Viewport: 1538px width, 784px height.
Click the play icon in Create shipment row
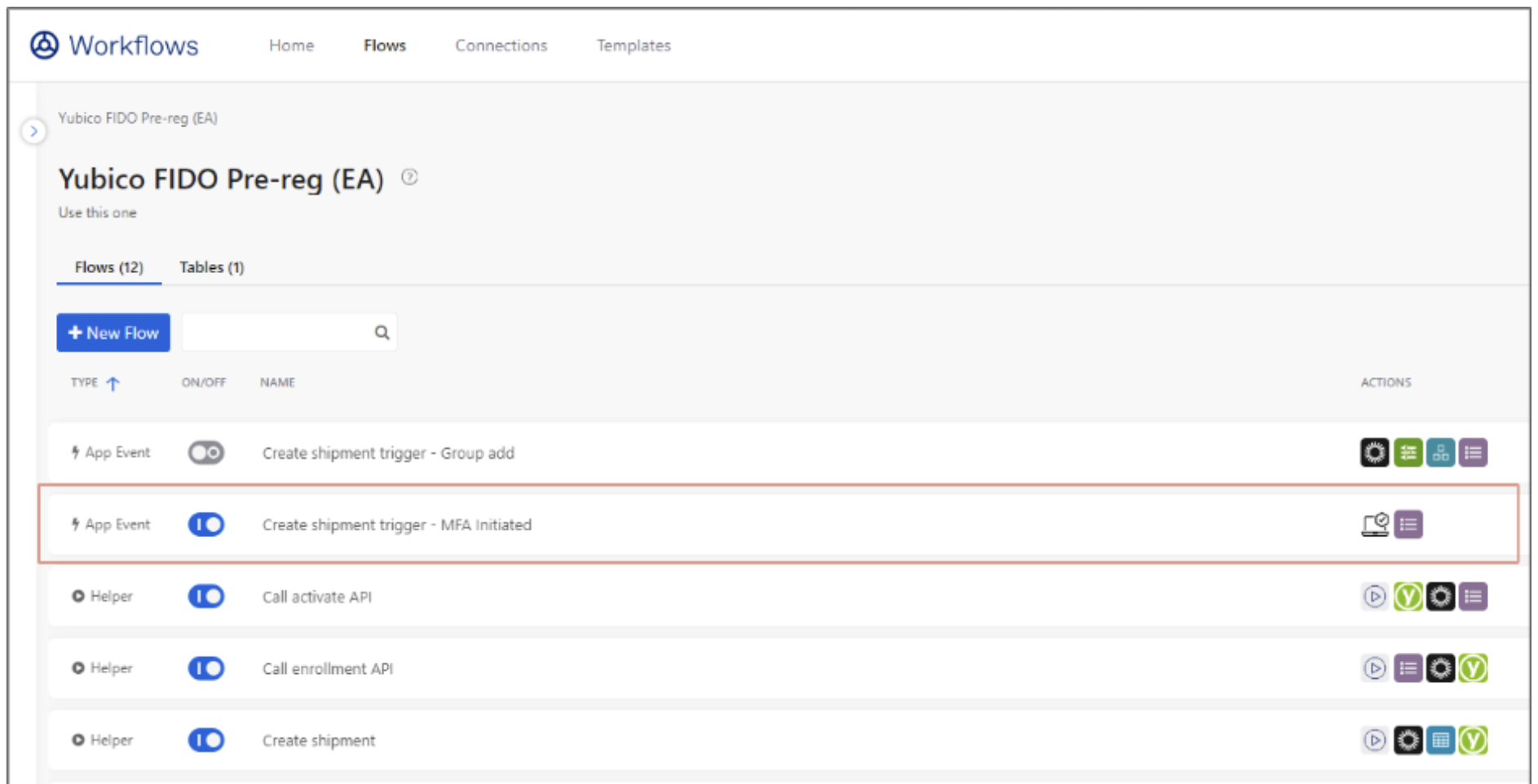[x=1375, y=740]
